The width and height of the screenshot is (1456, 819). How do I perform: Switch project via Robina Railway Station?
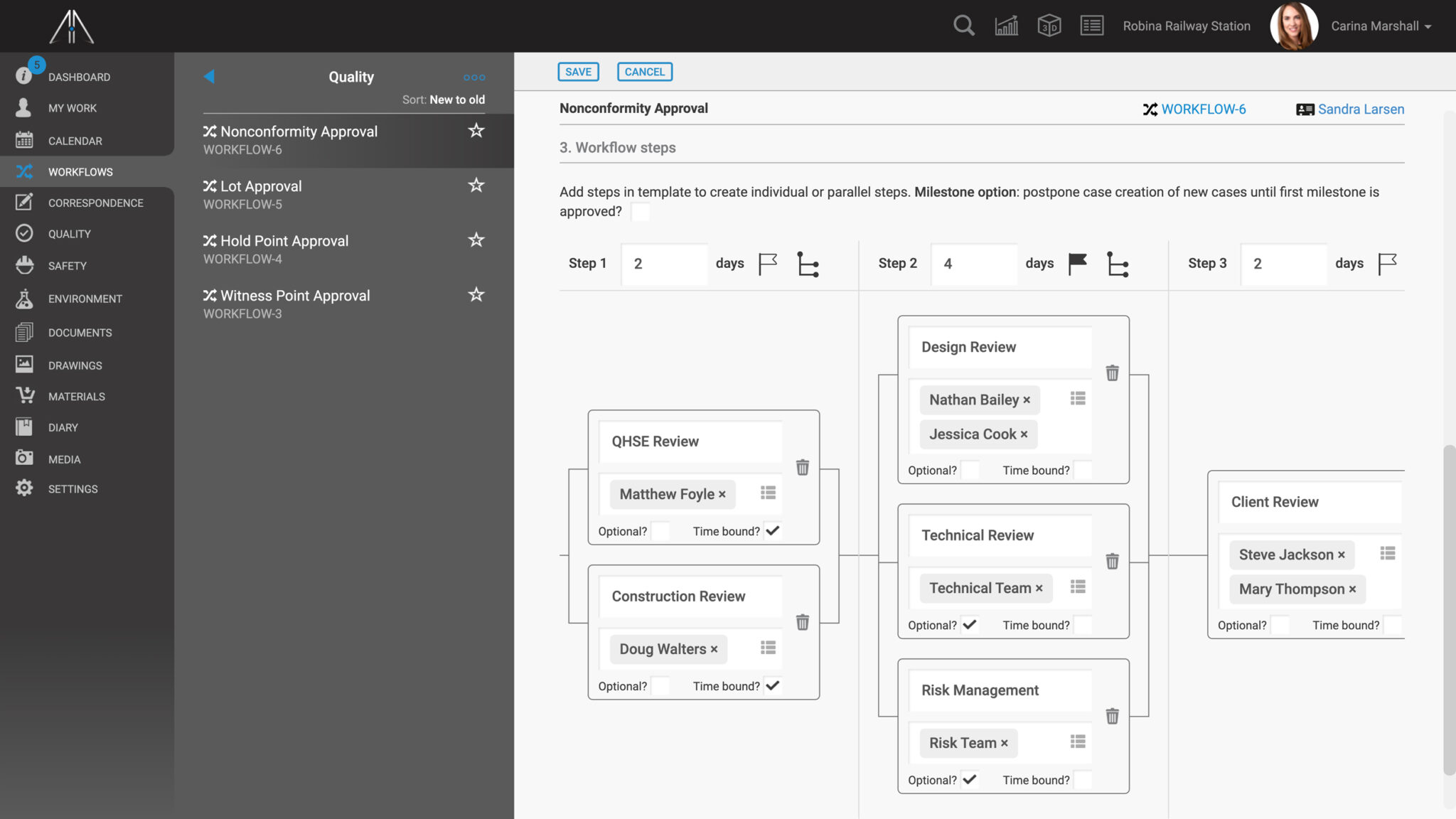click(1187, 26)
